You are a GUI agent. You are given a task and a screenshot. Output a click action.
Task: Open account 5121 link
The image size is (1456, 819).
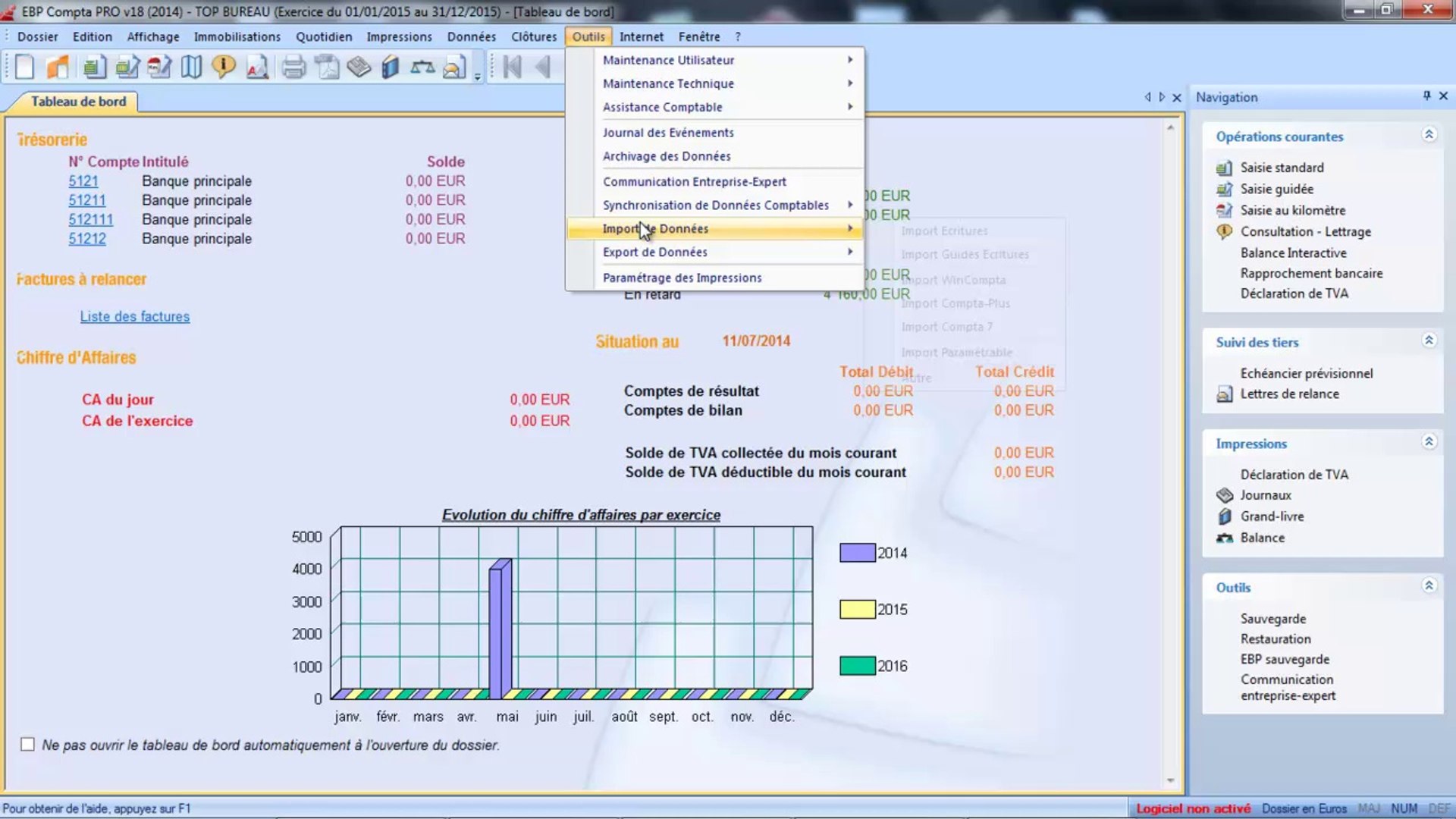tap(83, 181)
